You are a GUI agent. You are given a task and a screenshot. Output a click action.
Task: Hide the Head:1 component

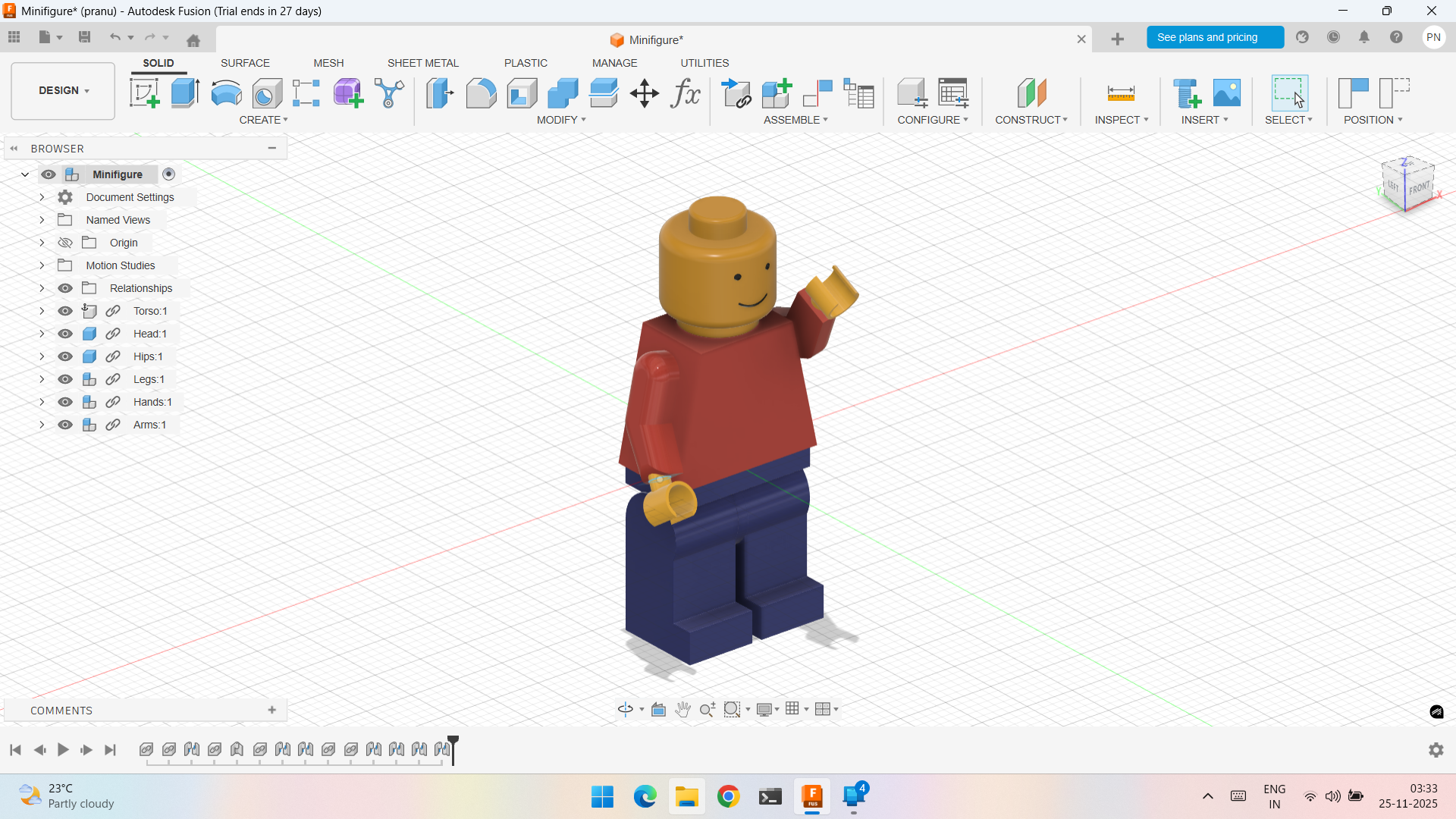coord(65,334)
